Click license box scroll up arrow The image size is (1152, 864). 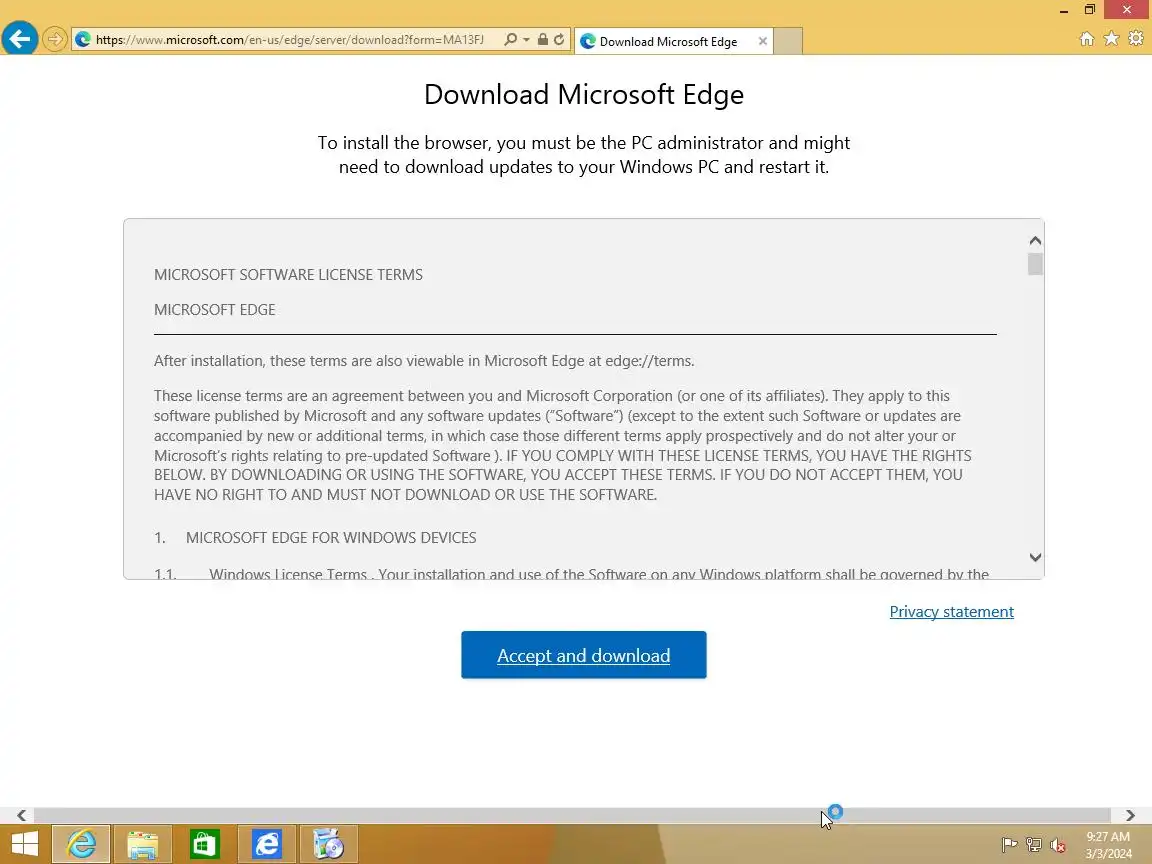1035,241
